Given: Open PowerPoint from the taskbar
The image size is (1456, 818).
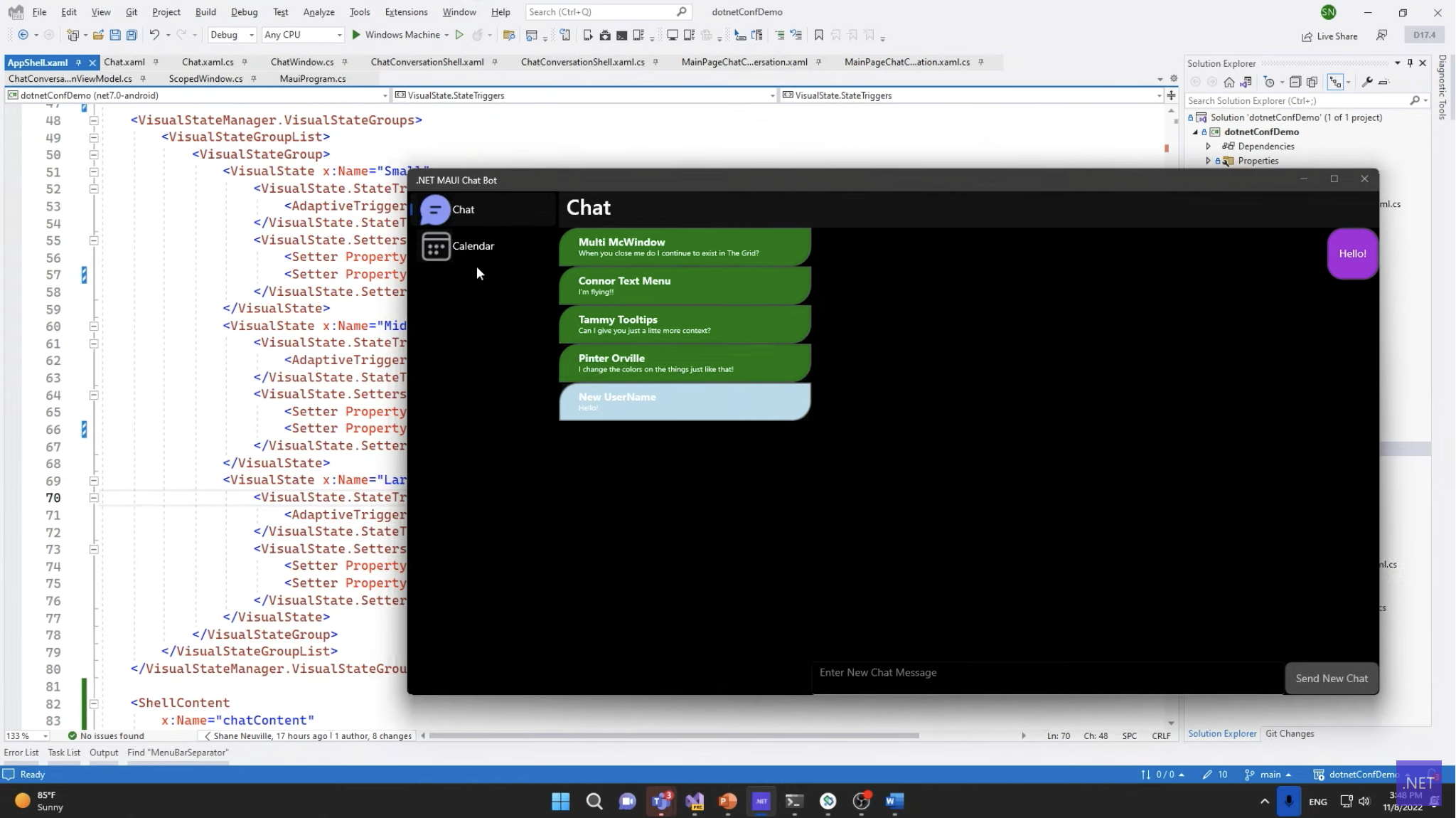Looking at the screenshot, I should tap(728, 802).
